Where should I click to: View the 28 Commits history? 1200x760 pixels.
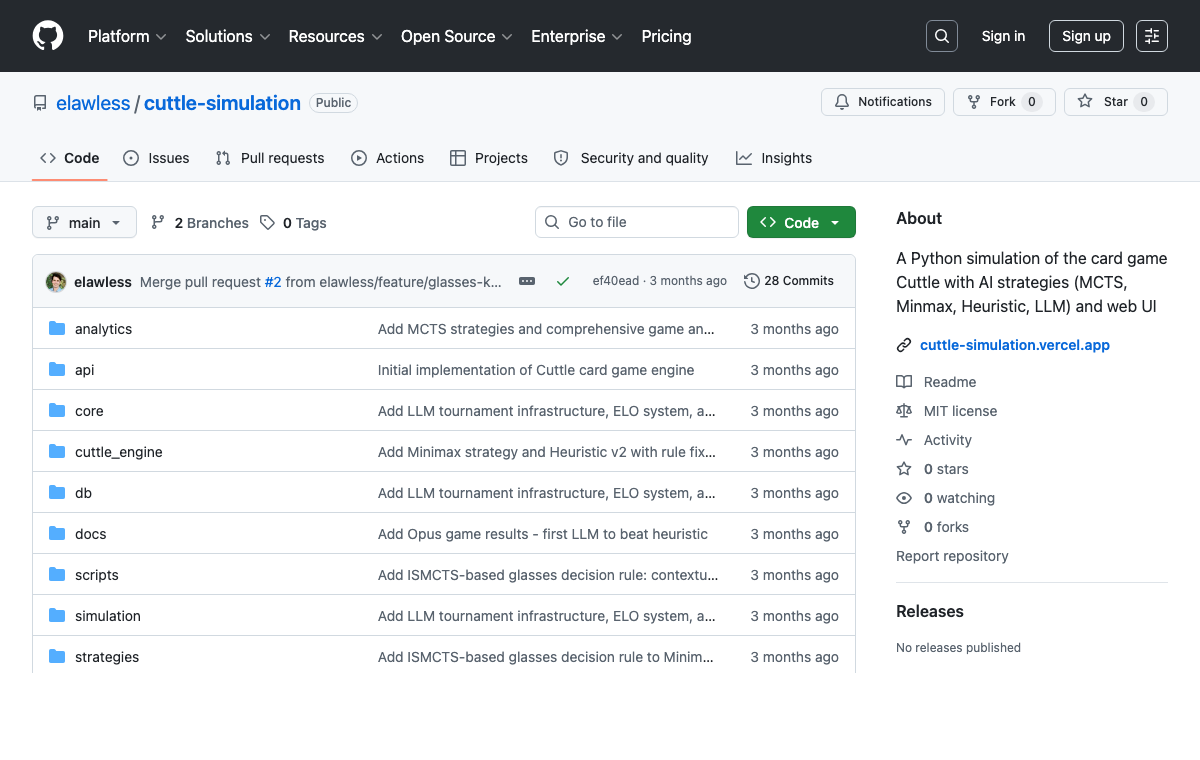(x=789, y=281)
